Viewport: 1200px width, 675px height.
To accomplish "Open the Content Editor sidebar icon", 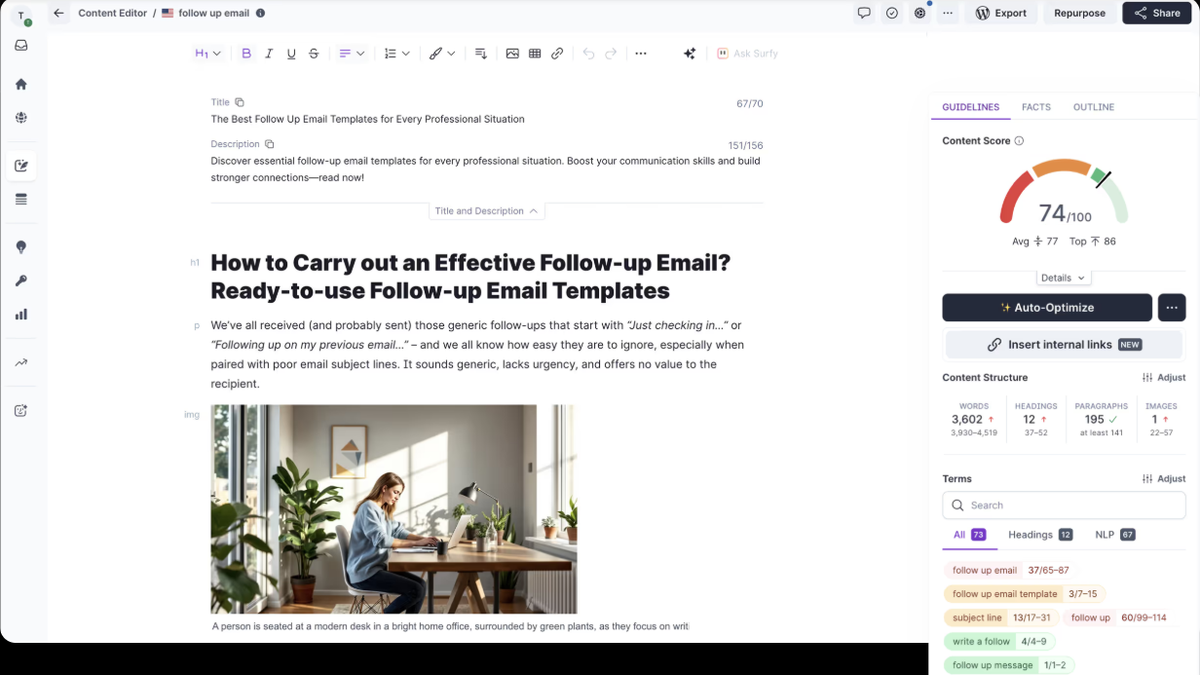I will (x=21, y=166).
